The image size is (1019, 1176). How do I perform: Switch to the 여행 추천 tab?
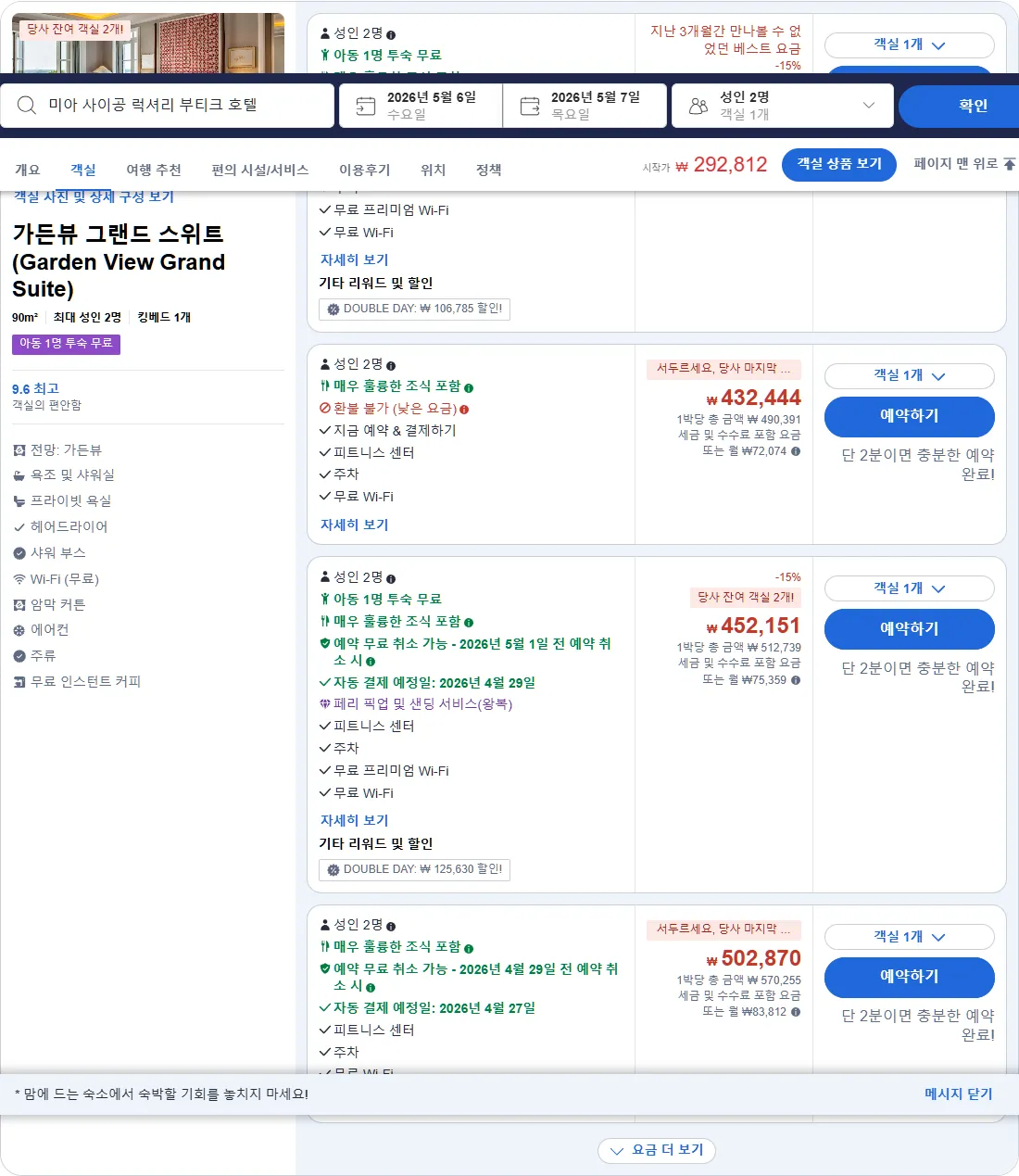click(x=154, y=170)
